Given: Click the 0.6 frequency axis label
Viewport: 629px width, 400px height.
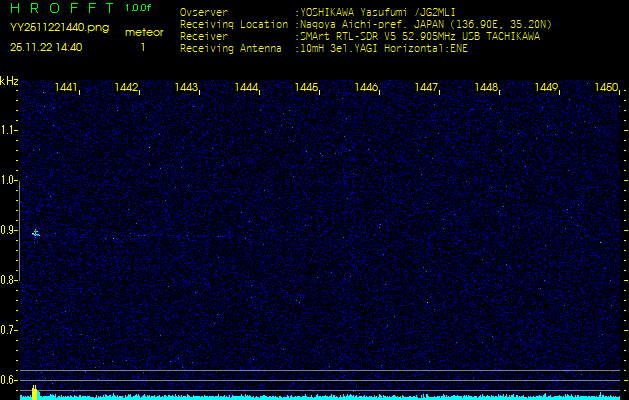Looking at the screenshot, I should click(9, 379).
